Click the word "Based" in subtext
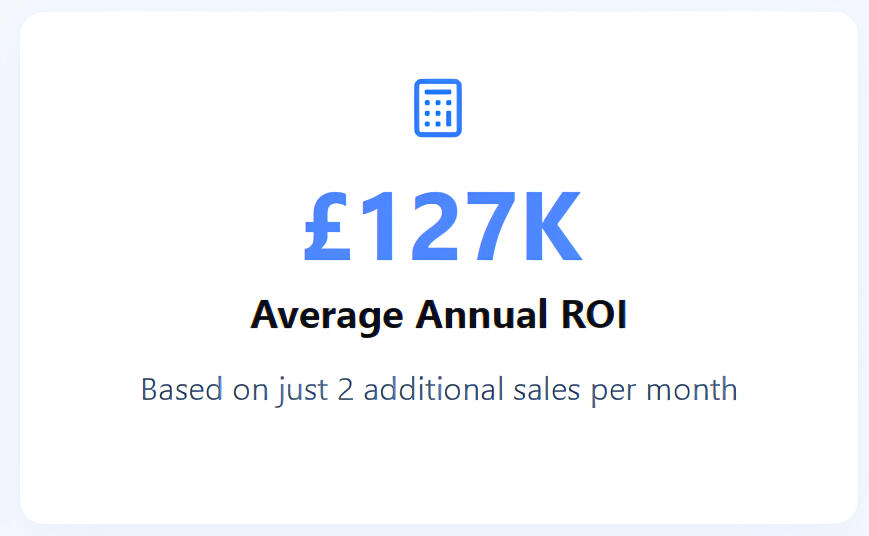The height and width of the screenshot is (536, 869). 182,389
